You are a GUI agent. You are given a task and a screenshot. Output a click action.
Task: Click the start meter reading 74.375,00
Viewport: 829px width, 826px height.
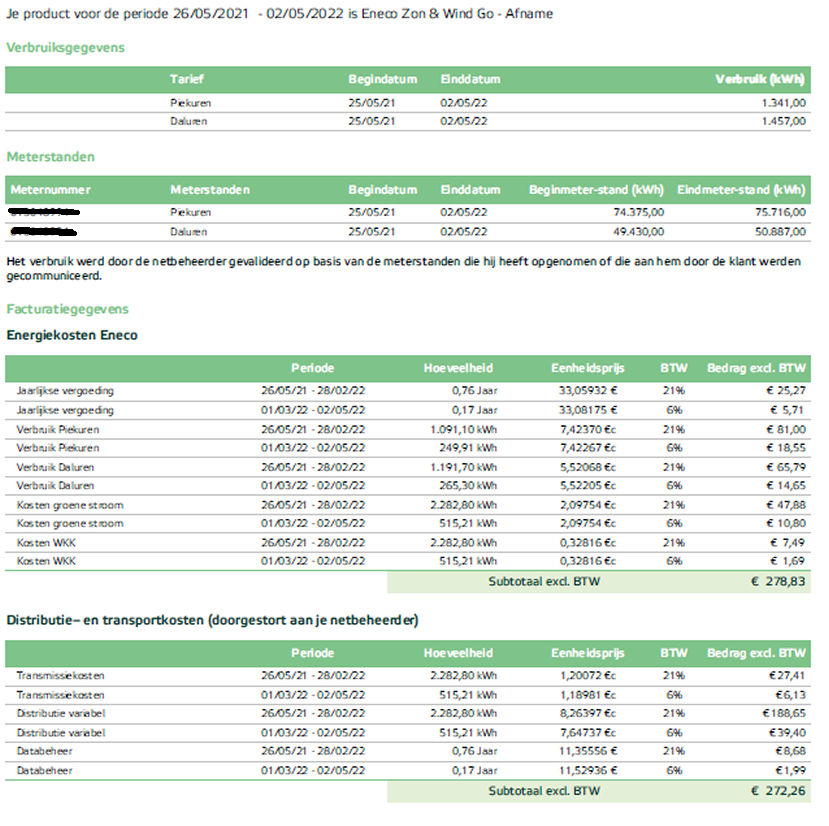635,213
